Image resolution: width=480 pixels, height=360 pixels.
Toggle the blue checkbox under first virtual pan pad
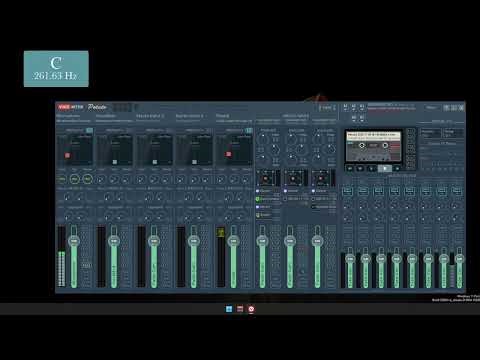257,191
